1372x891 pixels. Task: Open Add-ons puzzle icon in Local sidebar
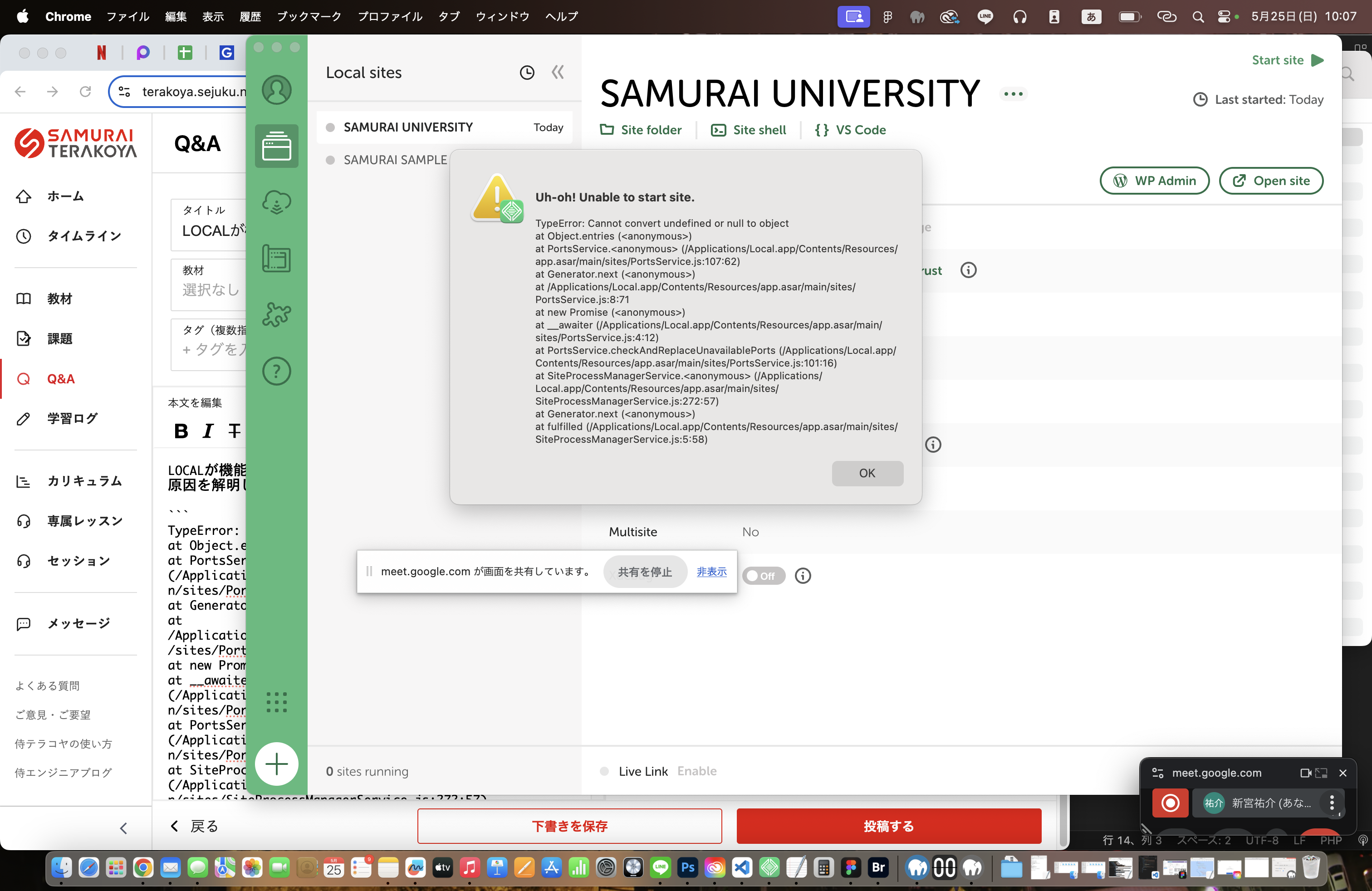(x=276, y=315)
